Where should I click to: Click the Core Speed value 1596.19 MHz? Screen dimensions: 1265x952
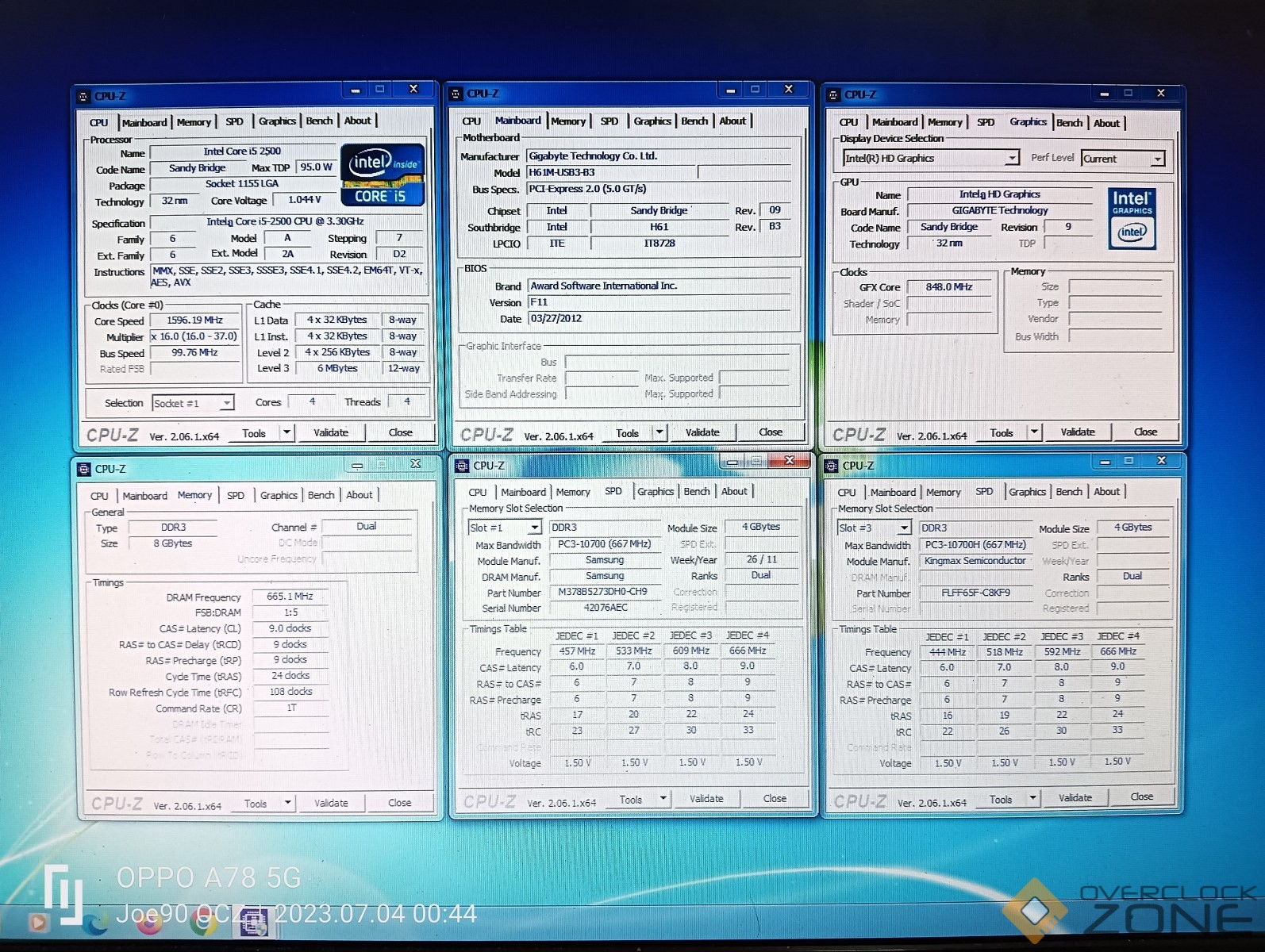[194, 321]
